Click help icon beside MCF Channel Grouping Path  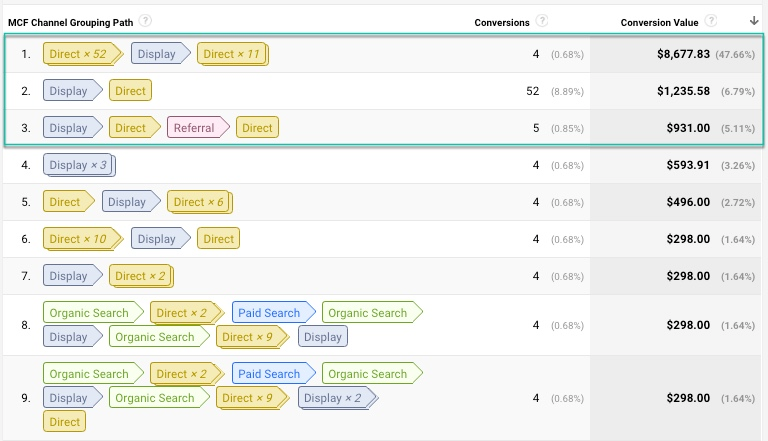[145, 21]
